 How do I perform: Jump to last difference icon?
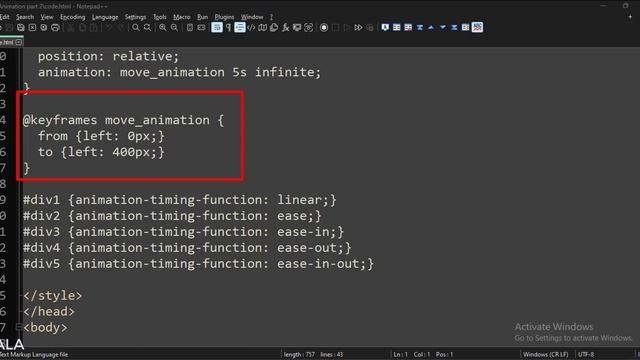(454, 27)
